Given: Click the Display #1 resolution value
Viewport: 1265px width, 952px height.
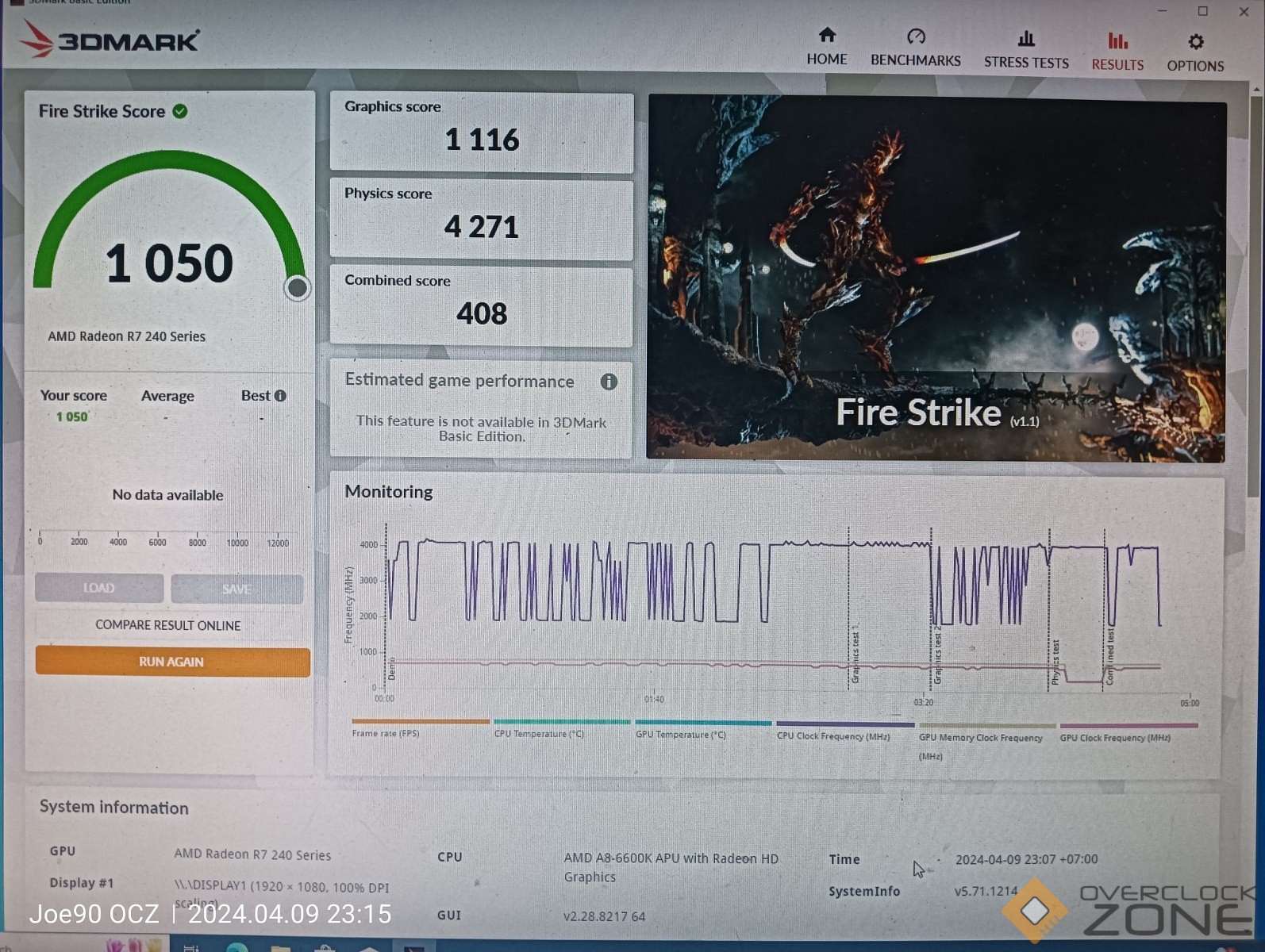Looking at the screenshot, I should click(x=282, y=894).
